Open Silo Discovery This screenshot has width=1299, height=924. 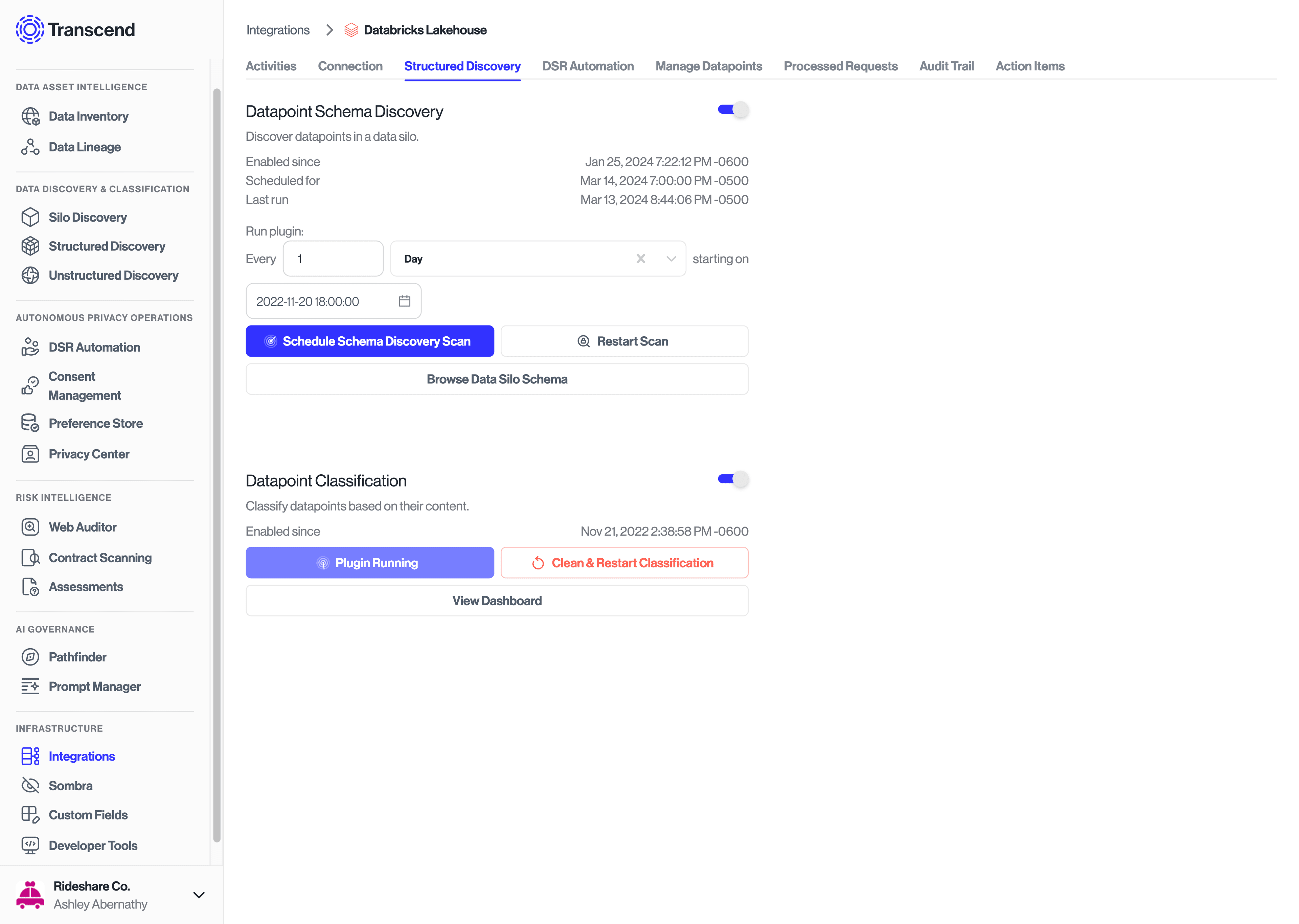pos(87,217)
